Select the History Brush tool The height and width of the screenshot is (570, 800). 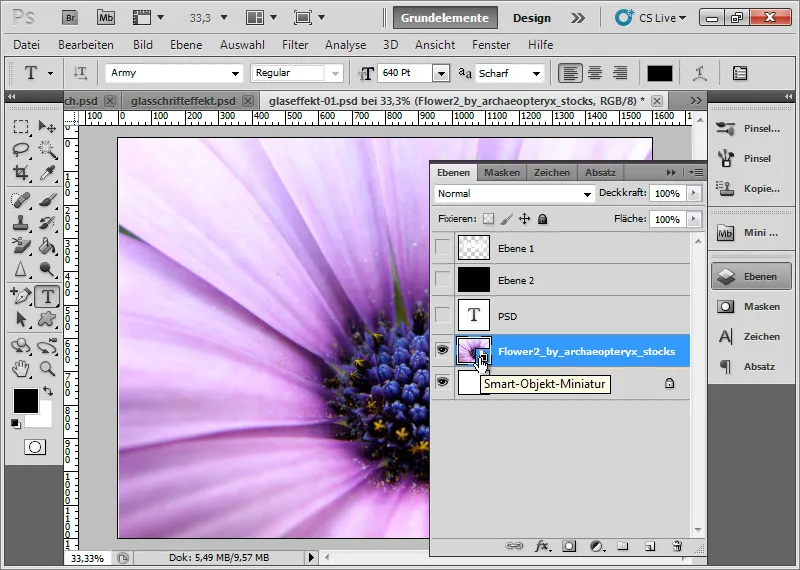pos(47,223)
